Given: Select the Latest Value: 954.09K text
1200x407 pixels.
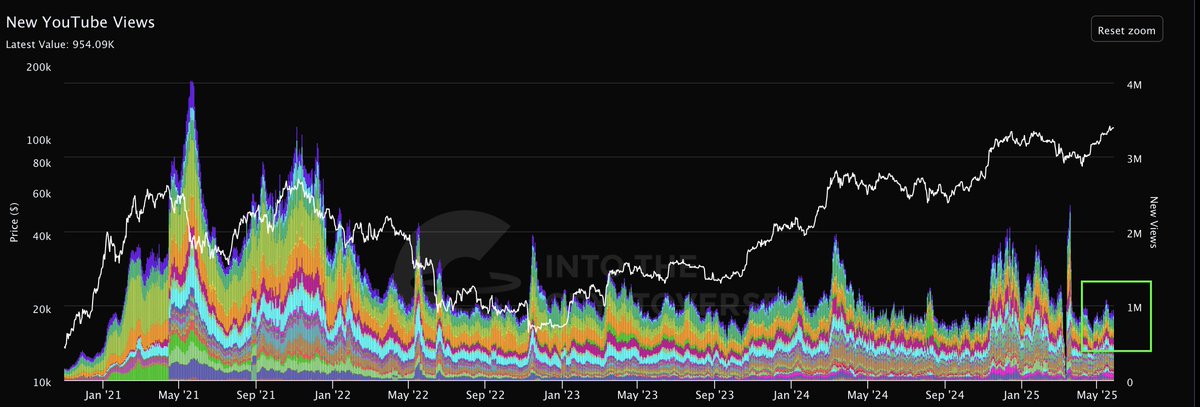Looking at the screenshot, I should [x=61, y=45].
